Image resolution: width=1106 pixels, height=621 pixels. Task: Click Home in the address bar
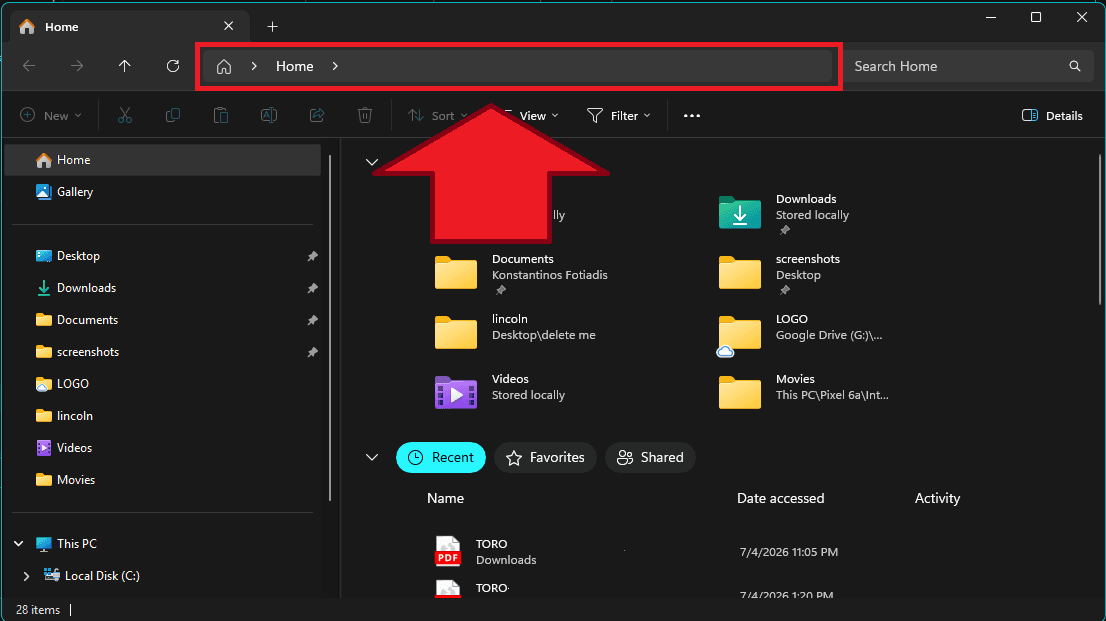[x=294, y=66]
